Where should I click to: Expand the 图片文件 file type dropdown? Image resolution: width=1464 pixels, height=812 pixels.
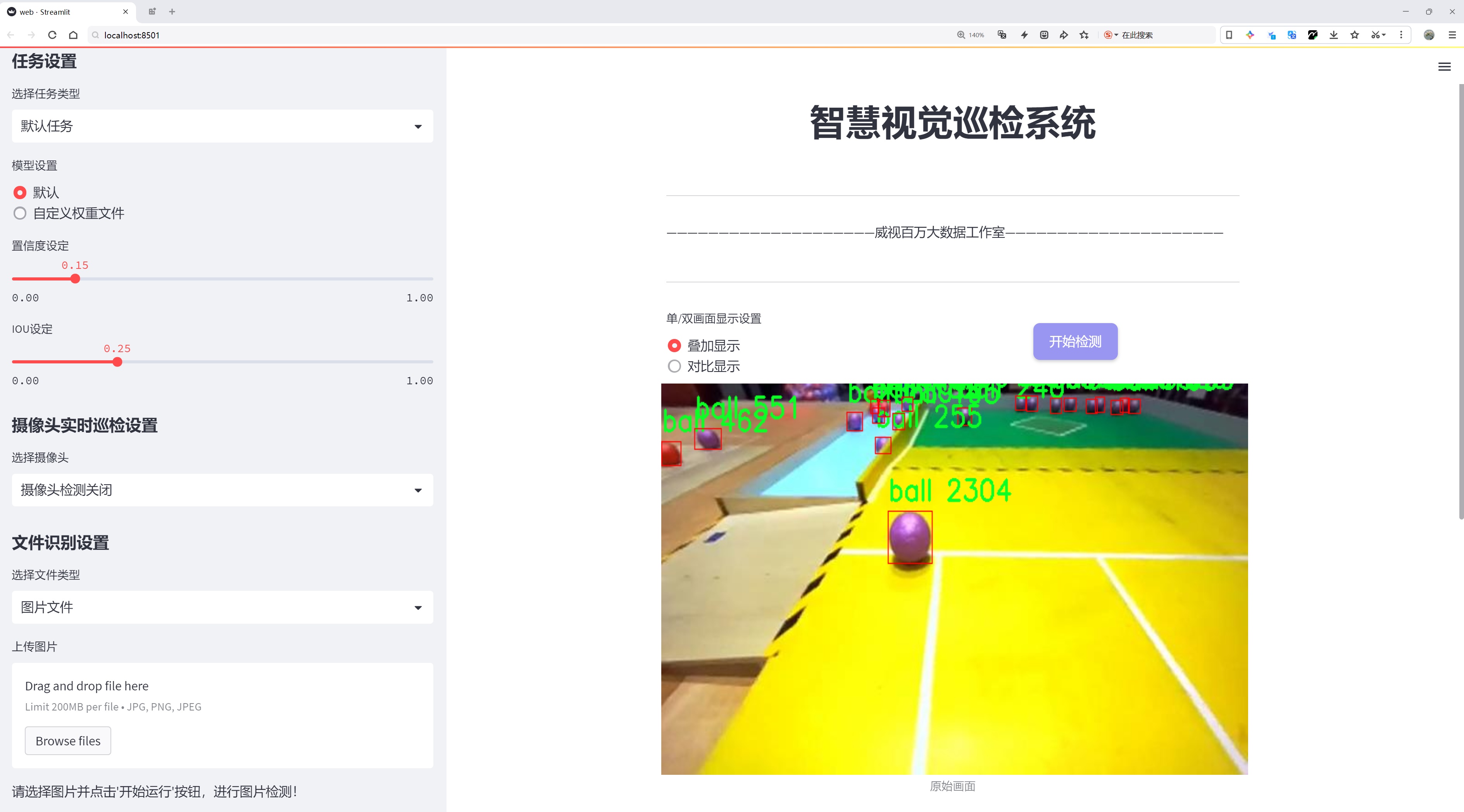coord(222,607)
